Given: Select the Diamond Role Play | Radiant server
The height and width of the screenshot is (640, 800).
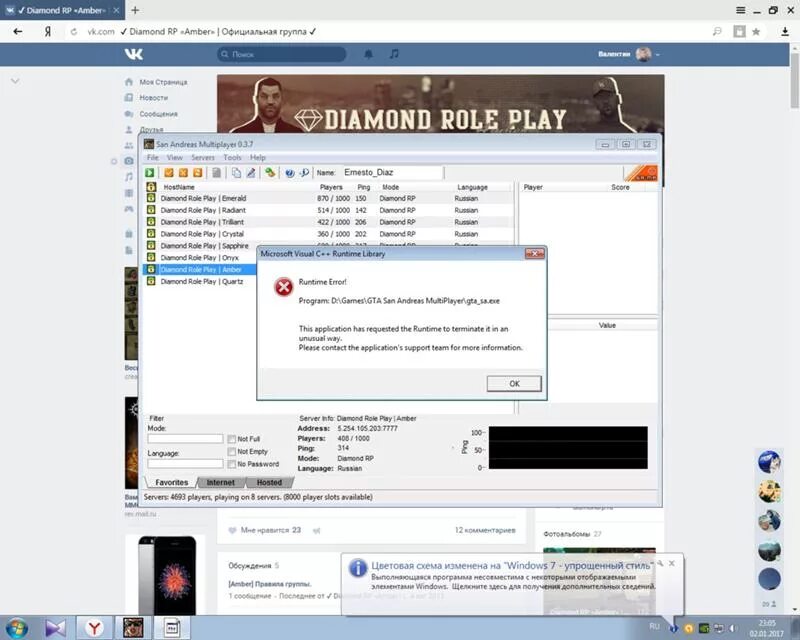Looking at the screenshot, I should [329, 210].
